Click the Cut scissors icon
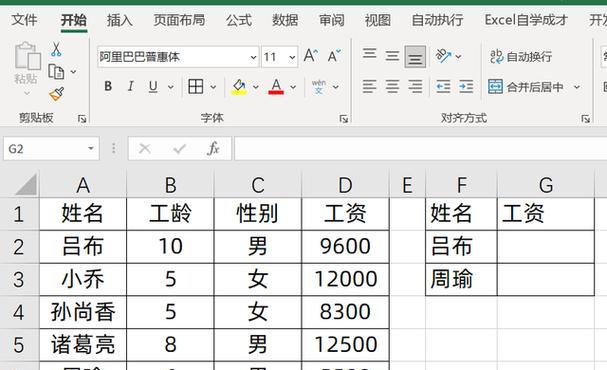Screen dimensions: 607x370 pyautogui.click(x=56, y=50)
